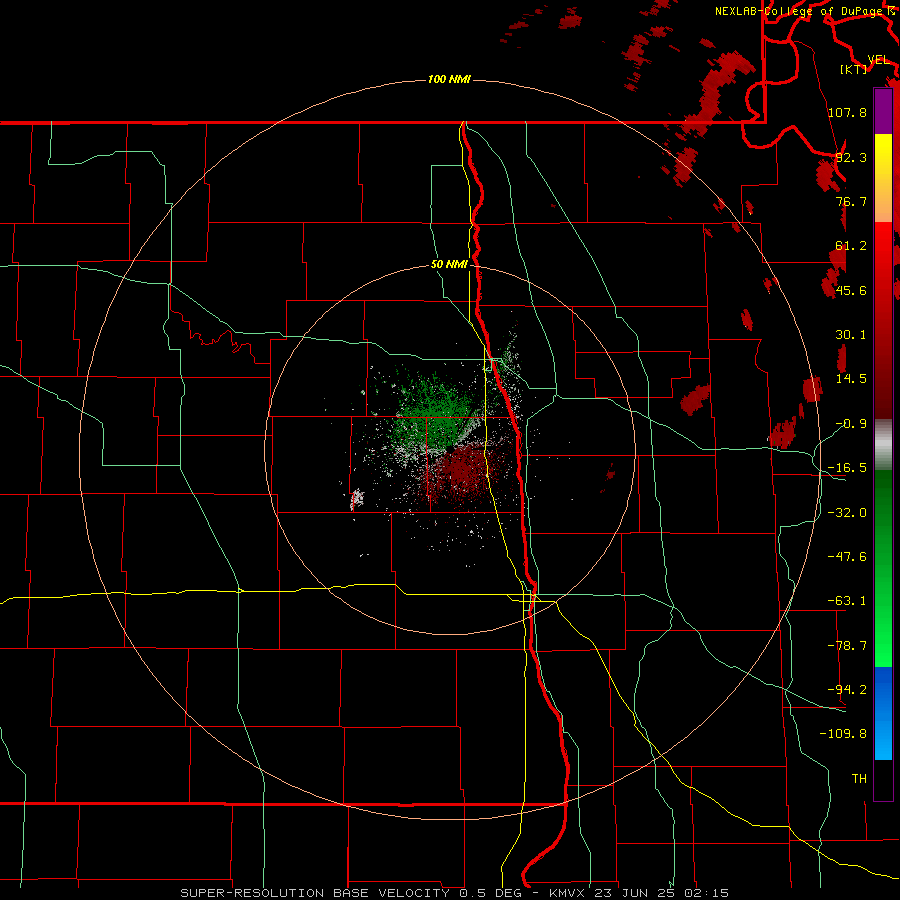
Task: Select the -47.6 velocity scale value
Action: [x=847, y=557]
